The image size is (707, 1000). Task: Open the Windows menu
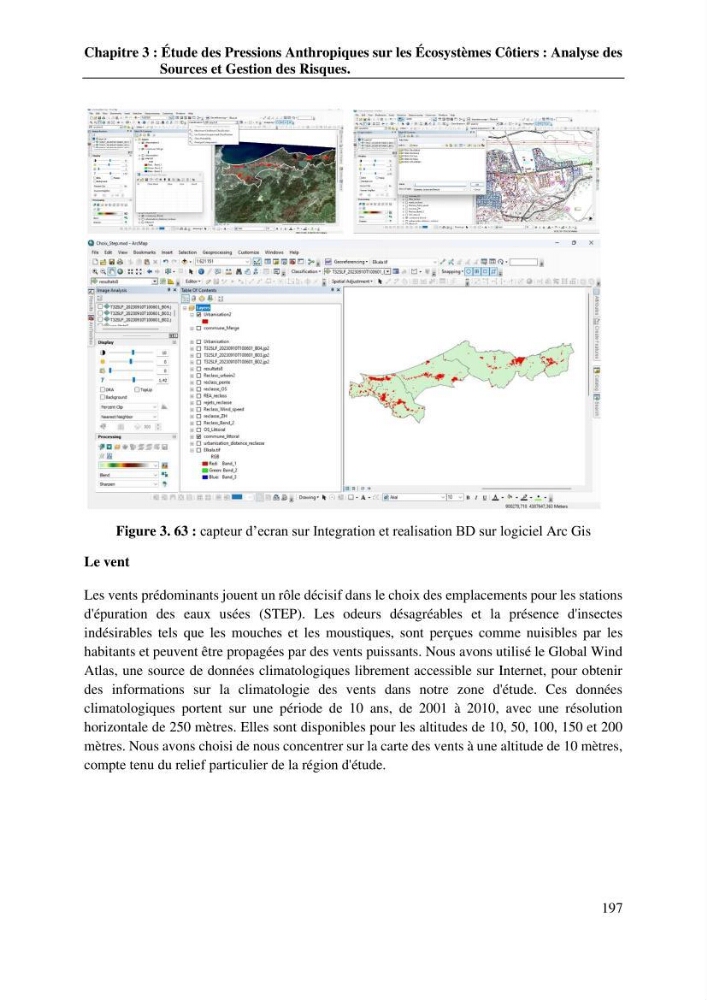[x=274, y=253]
